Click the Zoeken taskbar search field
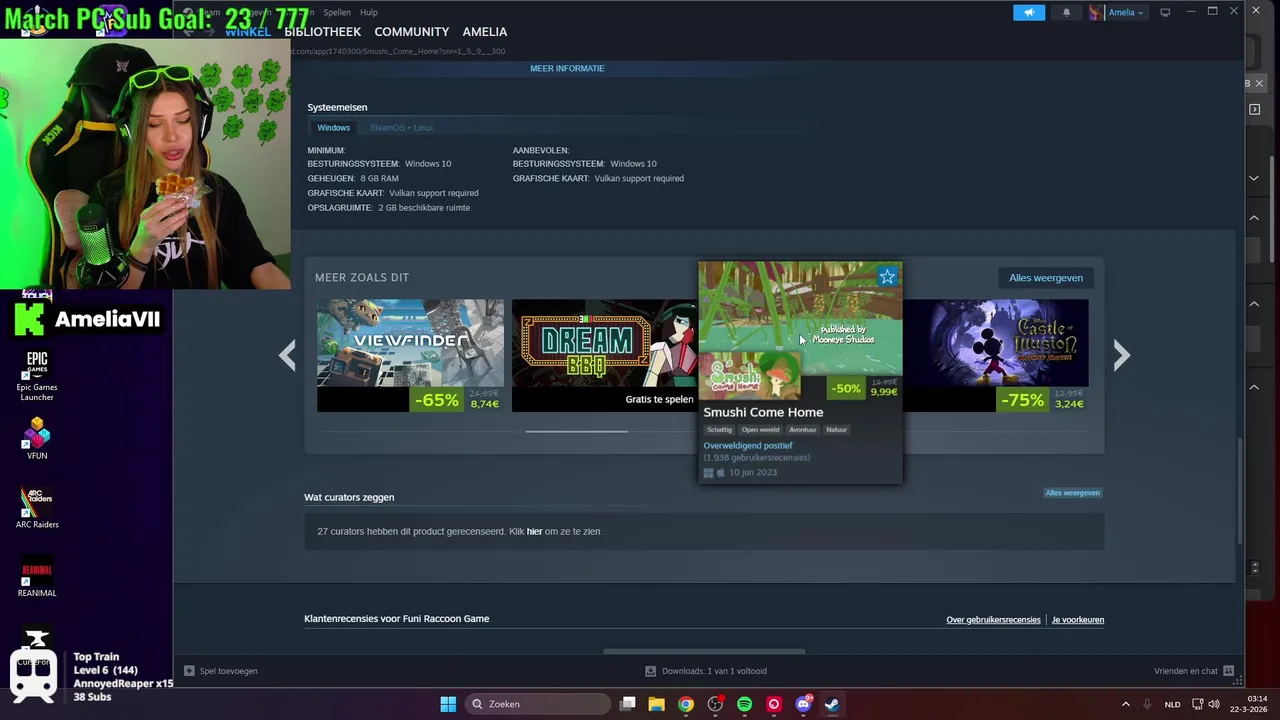1280x720 pixels. (539, 704)
